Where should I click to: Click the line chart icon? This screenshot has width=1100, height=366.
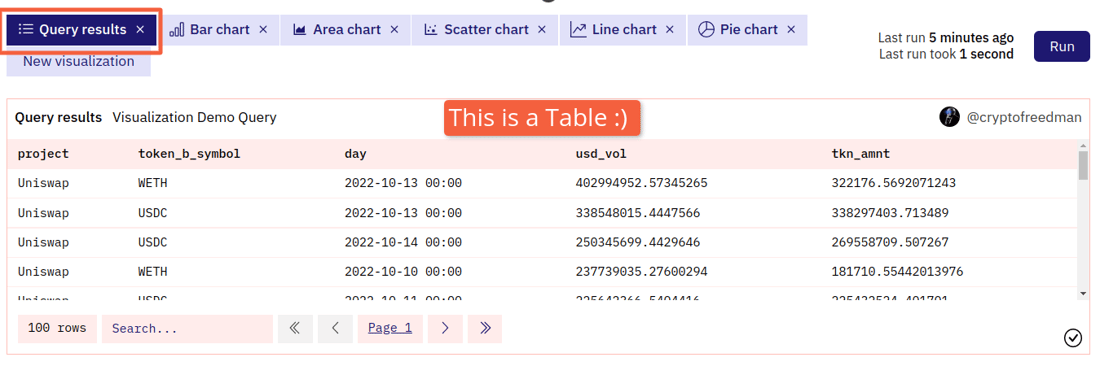click(578, 29)
